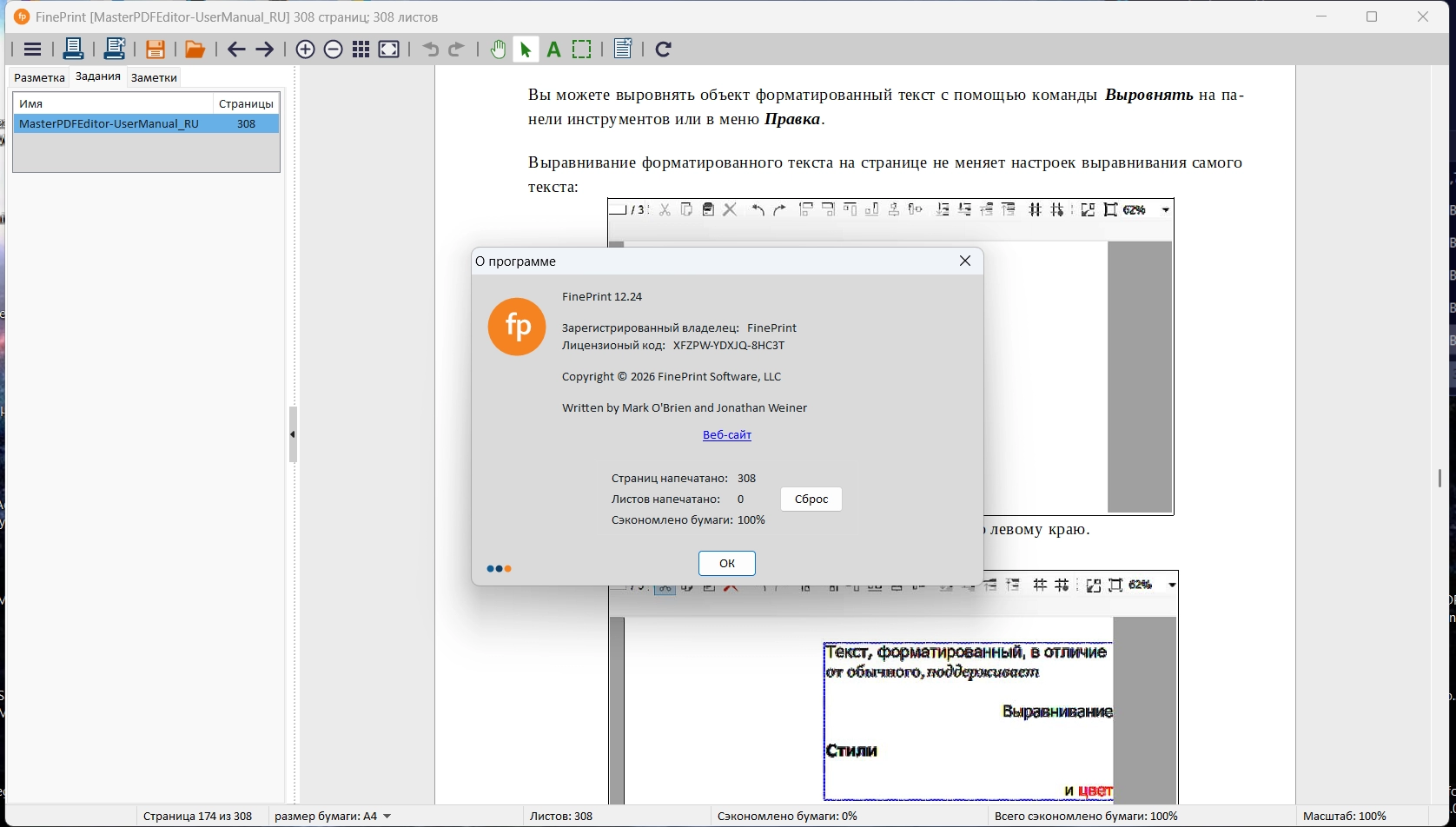
Task: Select the MasterPDFEditor-UserManual_RU job row
Action: (146, 124)
